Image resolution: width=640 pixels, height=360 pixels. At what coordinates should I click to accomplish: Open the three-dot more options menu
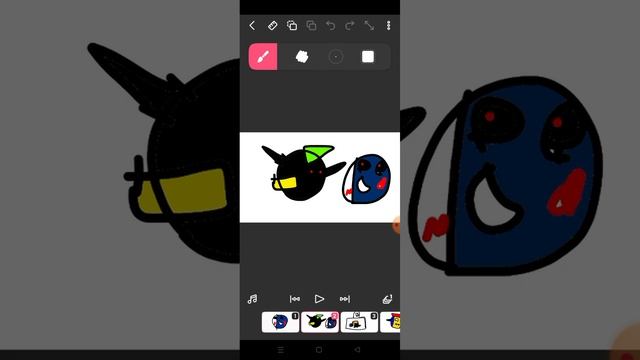389,25
